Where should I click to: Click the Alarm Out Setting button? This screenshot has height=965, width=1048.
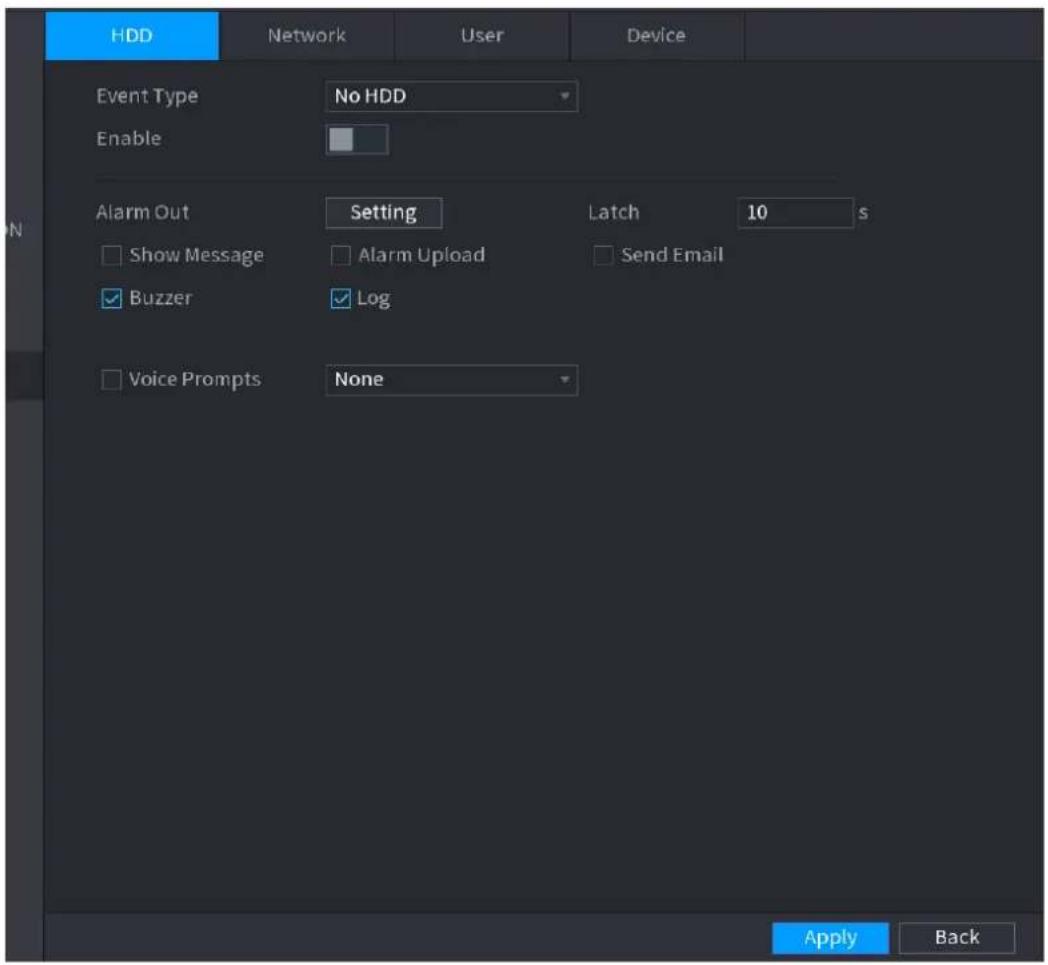point(383,213)
